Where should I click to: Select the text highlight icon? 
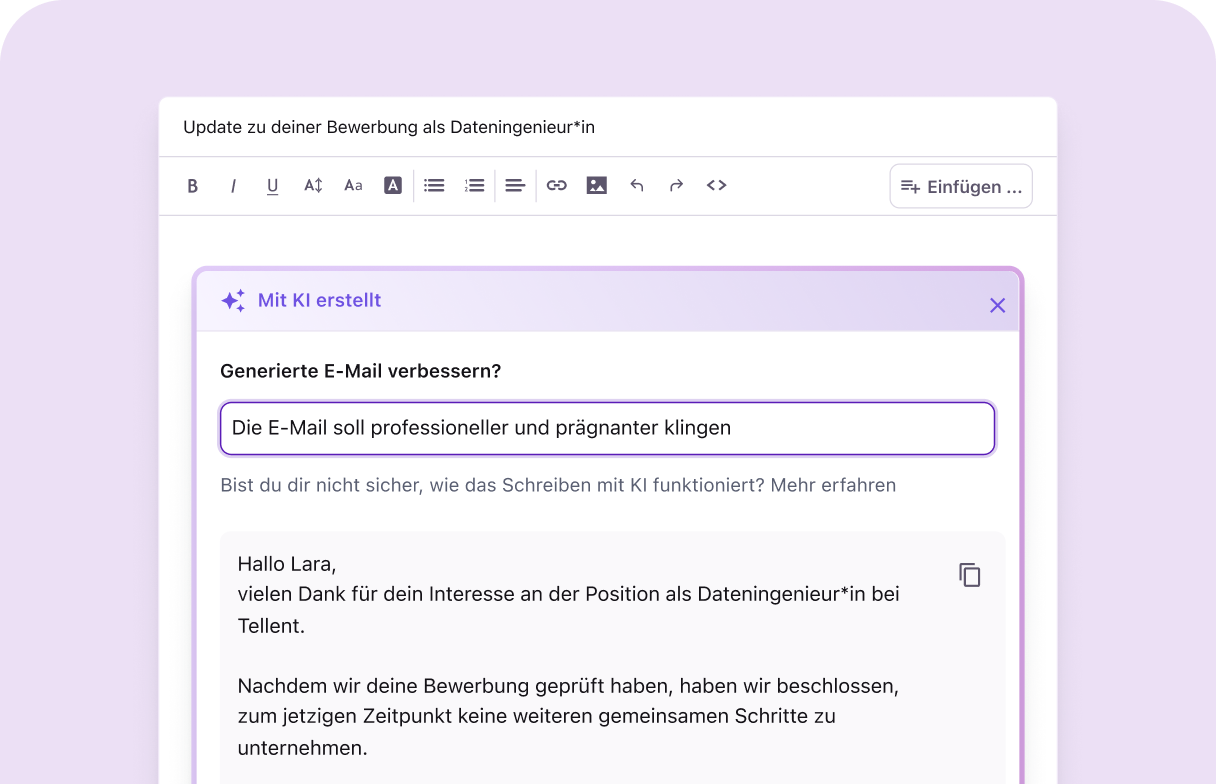(x=393, y=185)
